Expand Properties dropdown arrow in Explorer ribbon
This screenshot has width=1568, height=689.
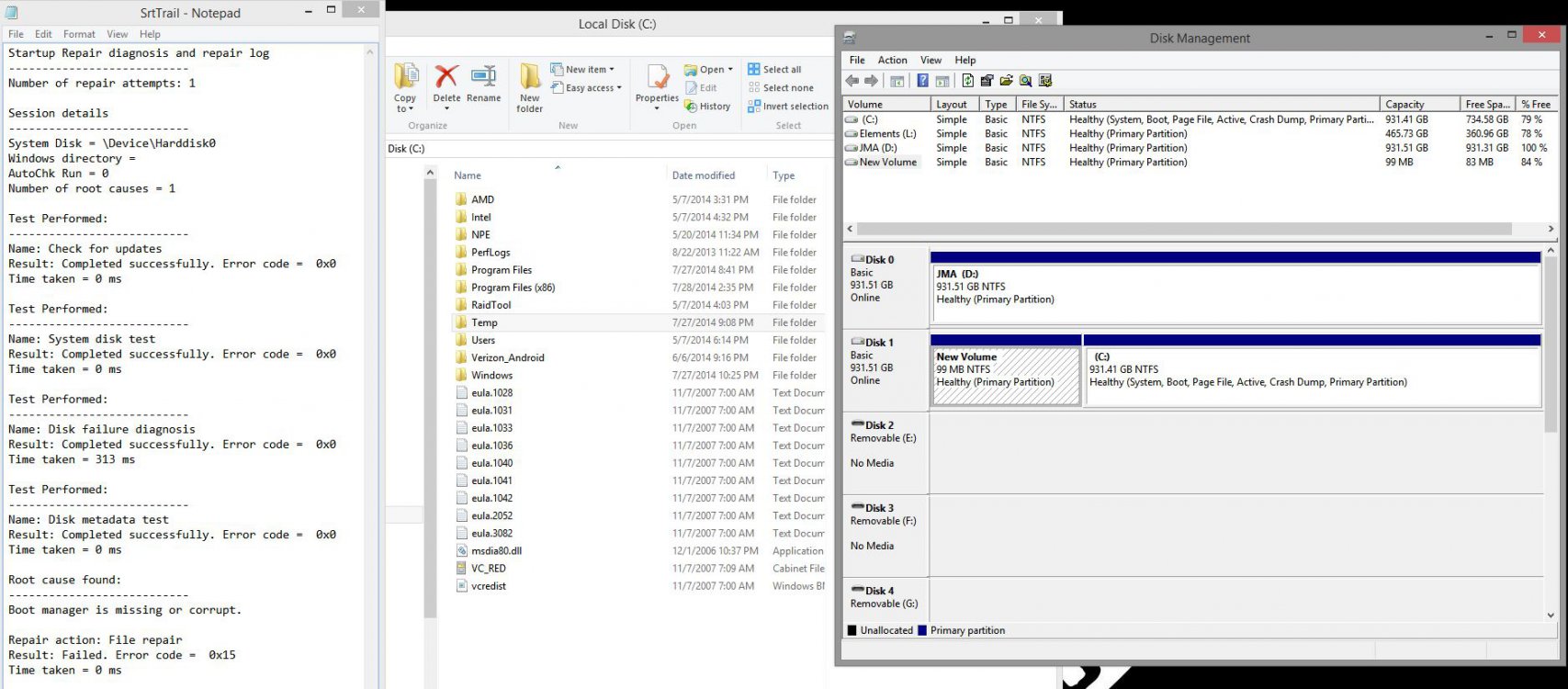(657, 108)
